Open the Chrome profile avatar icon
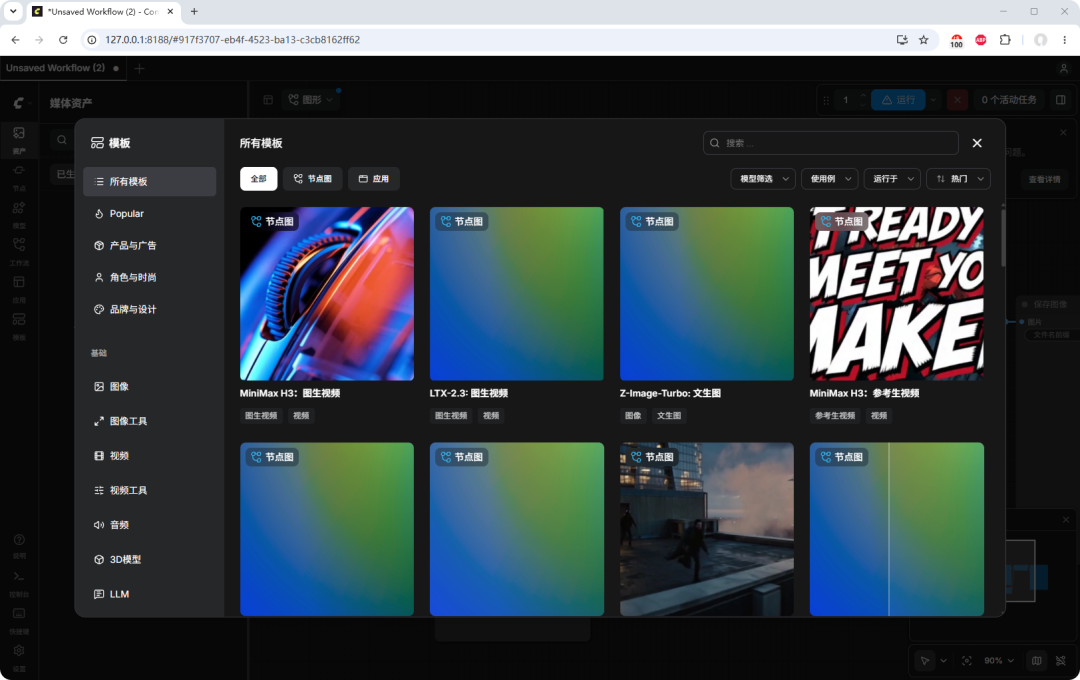Viewport: 1080px width, 680px height. click(x=1041, y=40)
